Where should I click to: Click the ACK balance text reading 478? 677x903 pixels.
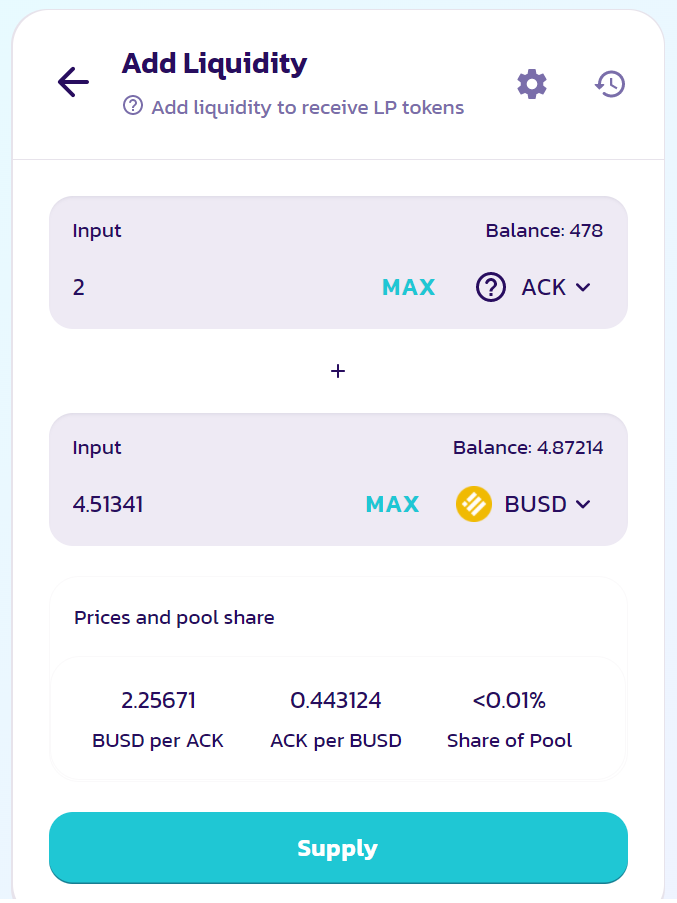(x=544, y=231)
